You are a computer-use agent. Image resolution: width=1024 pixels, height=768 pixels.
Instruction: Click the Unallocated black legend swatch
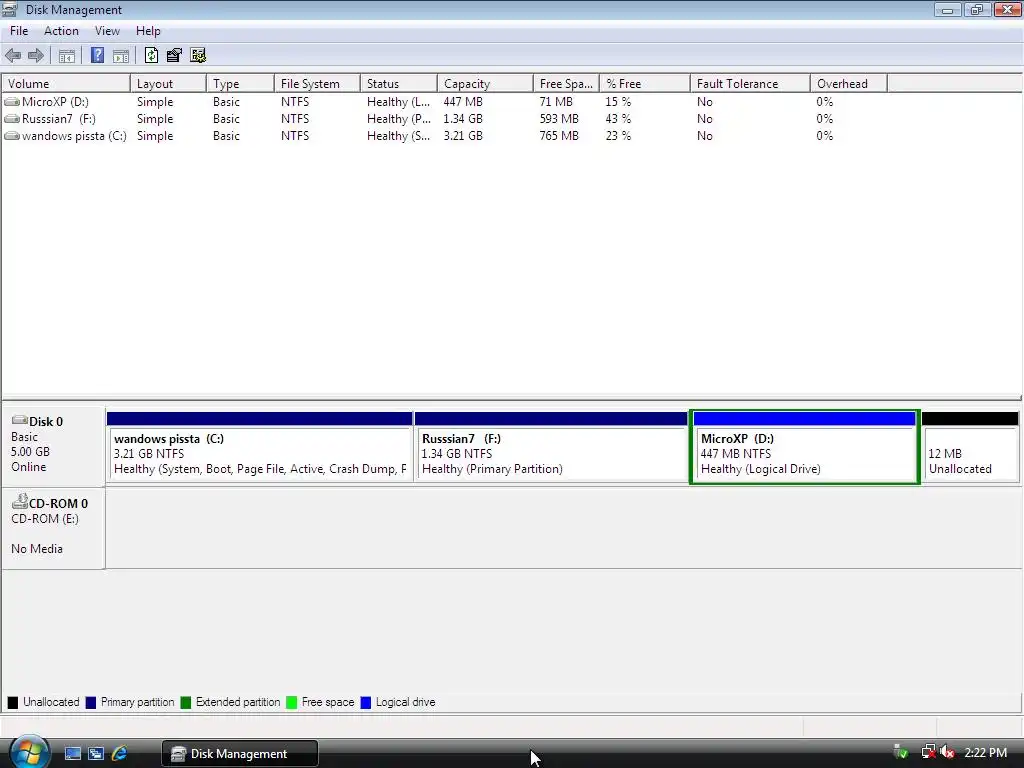pos(12,703)
